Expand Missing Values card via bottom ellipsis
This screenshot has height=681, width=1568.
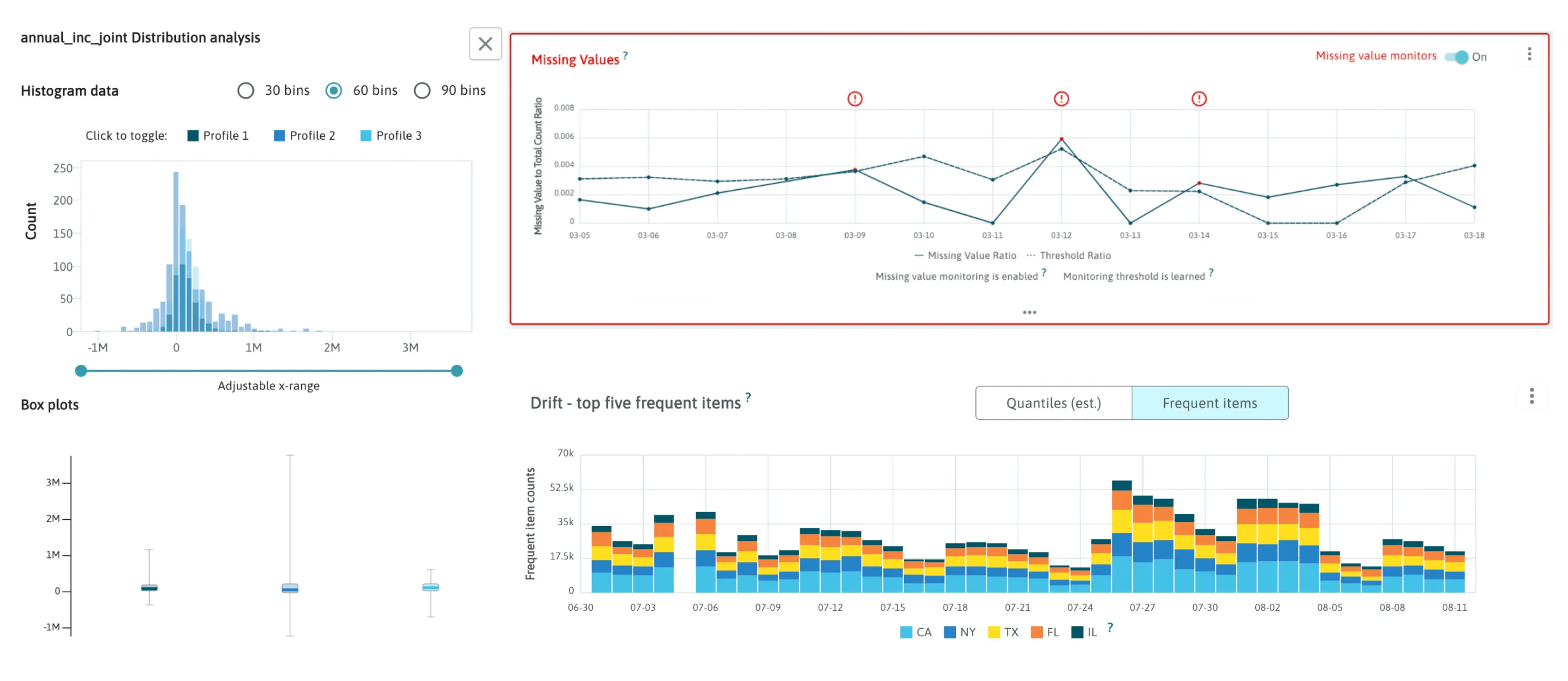point(1029,312)
